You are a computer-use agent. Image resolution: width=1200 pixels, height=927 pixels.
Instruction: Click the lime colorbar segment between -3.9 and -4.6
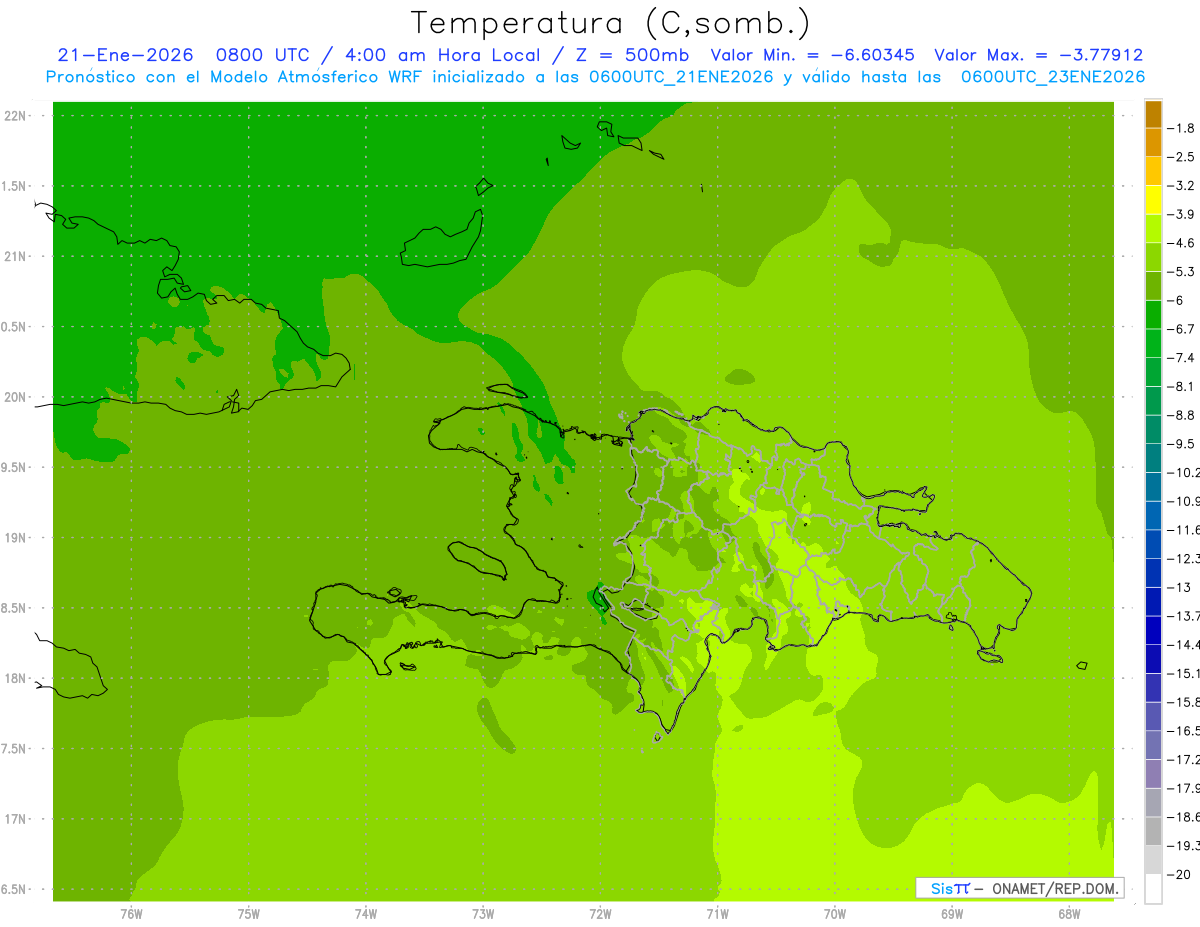(x=1153, y=229)
